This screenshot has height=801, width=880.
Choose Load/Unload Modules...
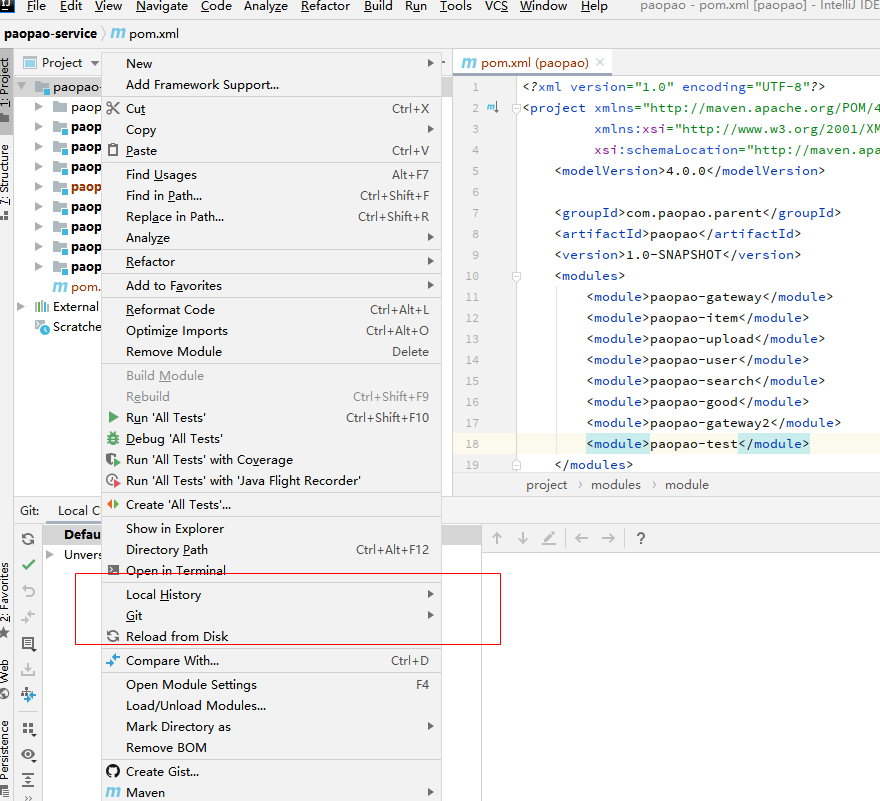[x=272, y=706]
